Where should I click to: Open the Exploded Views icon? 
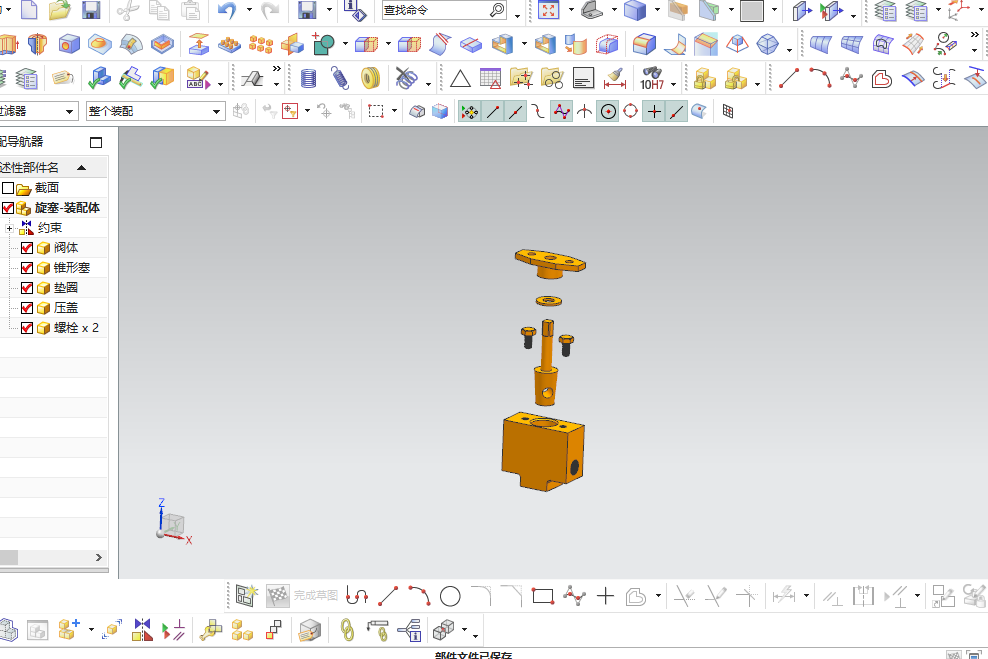click(444, 629)
